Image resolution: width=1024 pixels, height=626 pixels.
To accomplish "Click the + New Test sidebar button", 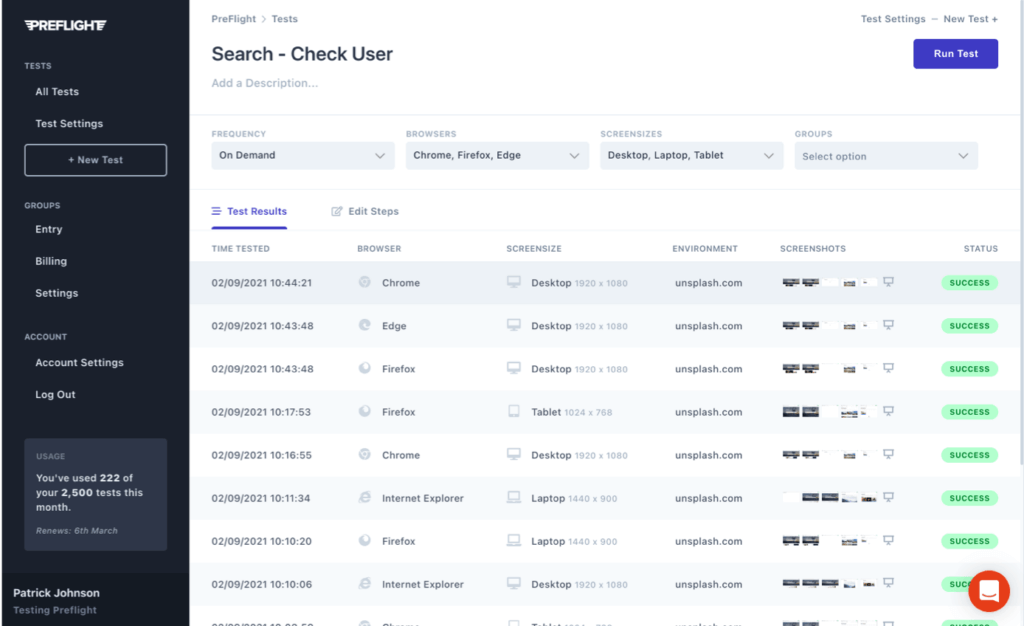I will [95, 160].
